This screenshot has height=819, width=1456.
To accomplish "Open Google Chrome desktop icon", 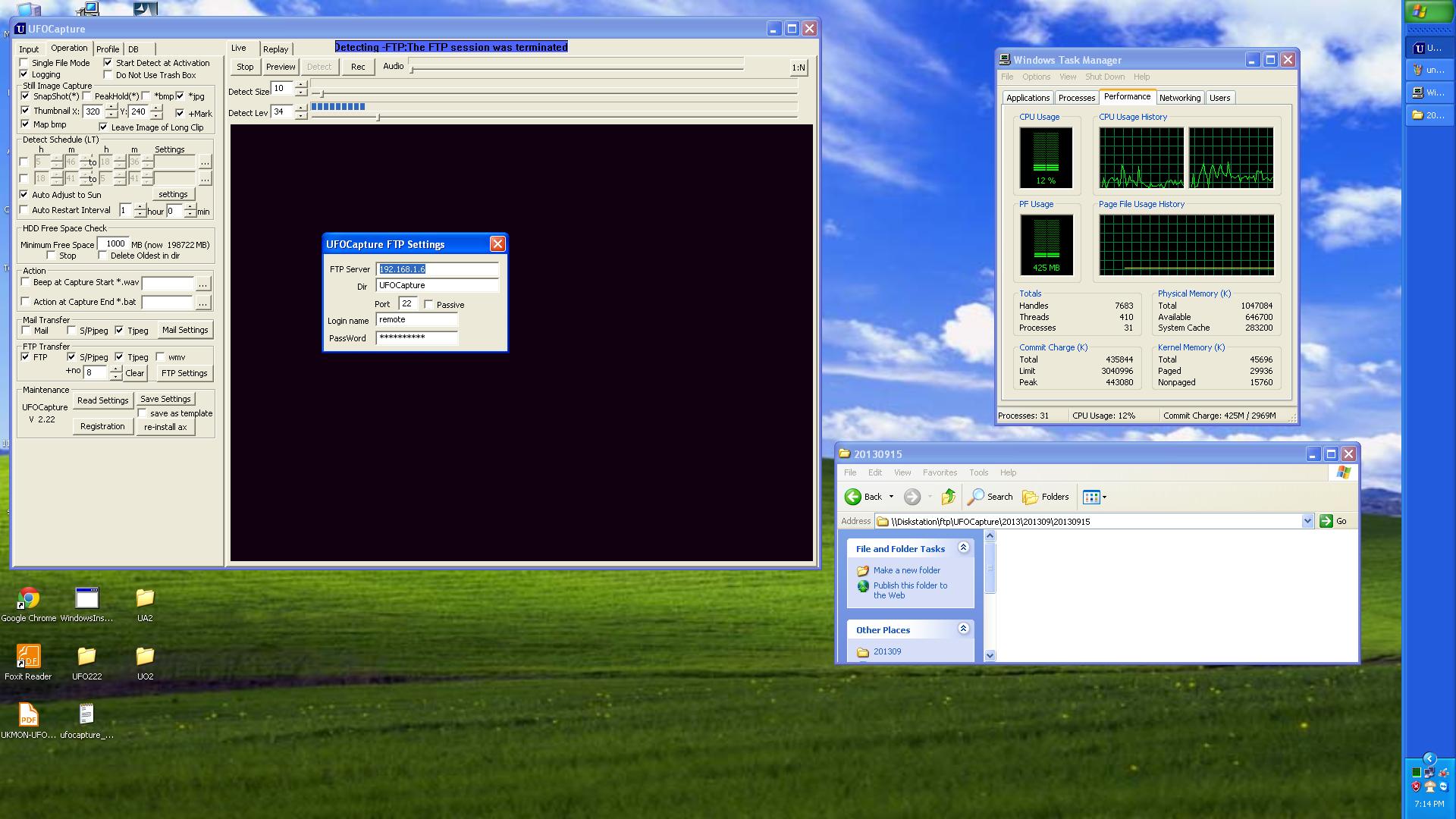I will coord(29,598).
